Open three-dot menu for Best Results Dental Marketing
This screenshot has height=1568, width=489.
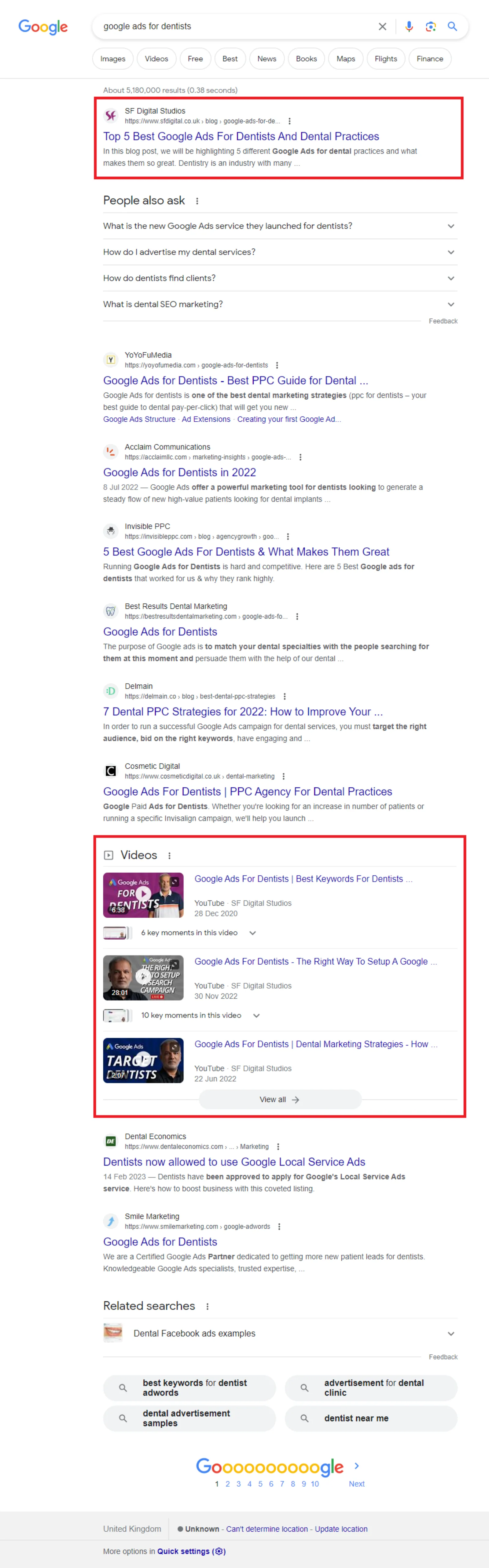[x=297, y=617]
